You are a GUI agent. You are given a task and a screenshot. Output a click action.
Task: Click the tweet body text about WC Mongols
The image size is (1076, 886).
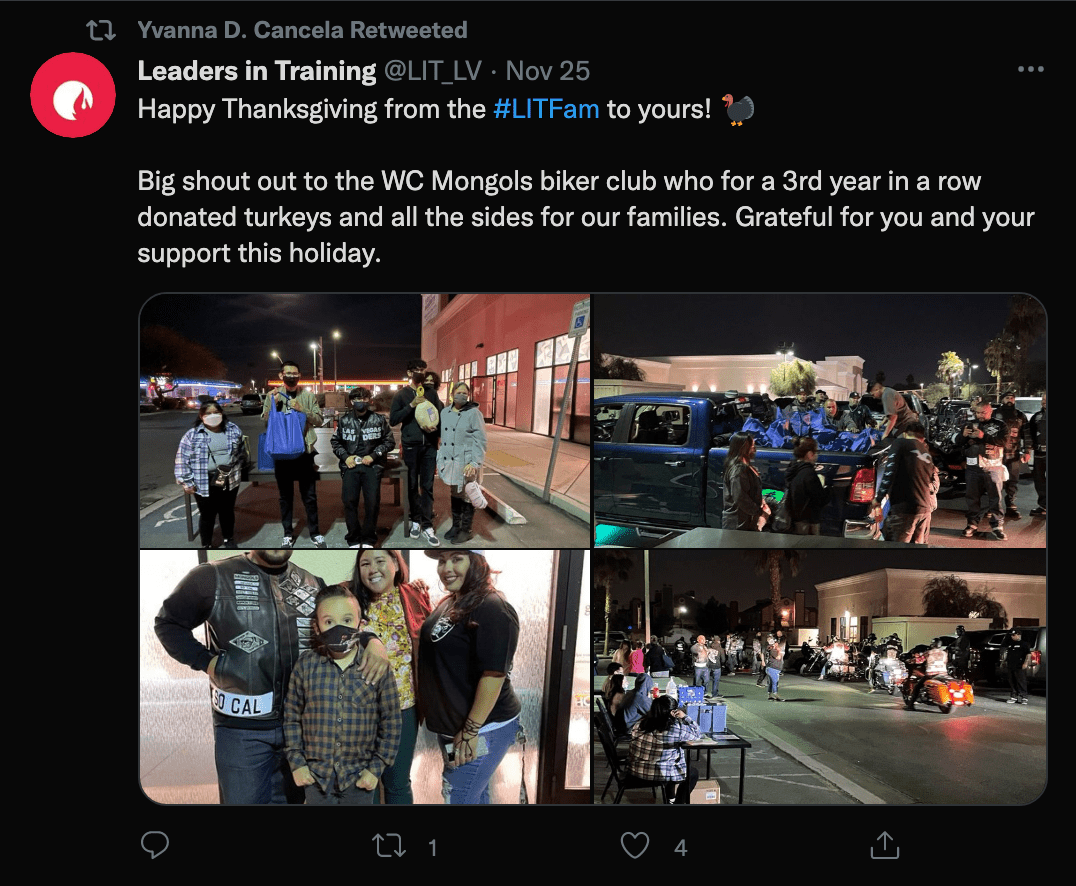585,217
